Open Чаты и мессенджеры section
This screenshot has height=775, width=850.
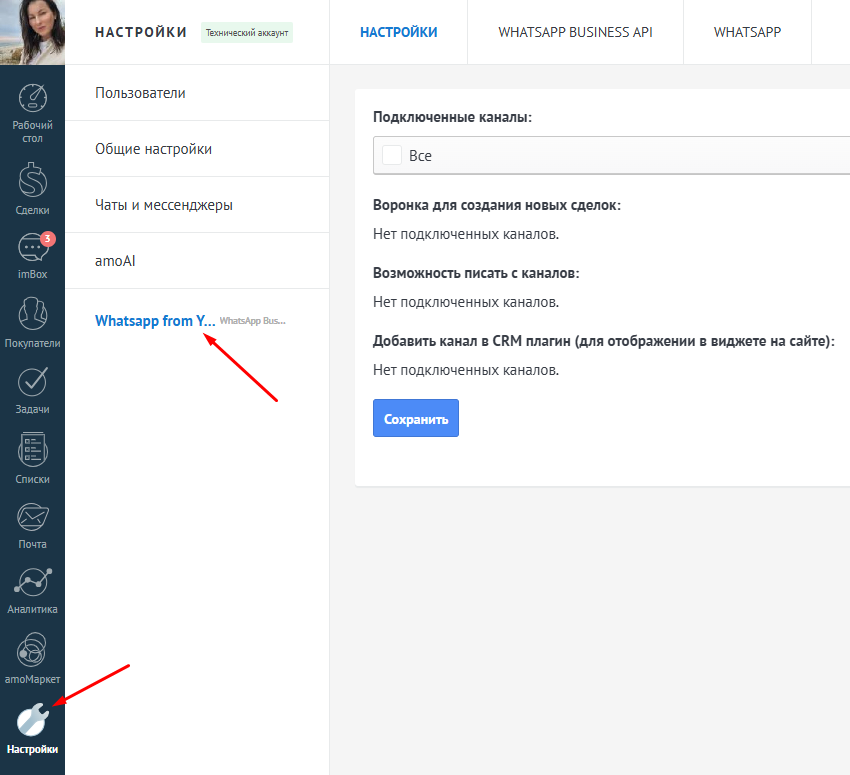pyautogui.click(x=164, y=205)
